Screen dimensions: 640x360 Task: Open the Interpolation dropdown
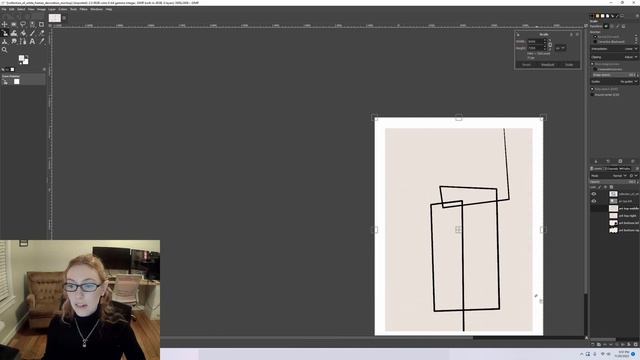pos(614,49)
